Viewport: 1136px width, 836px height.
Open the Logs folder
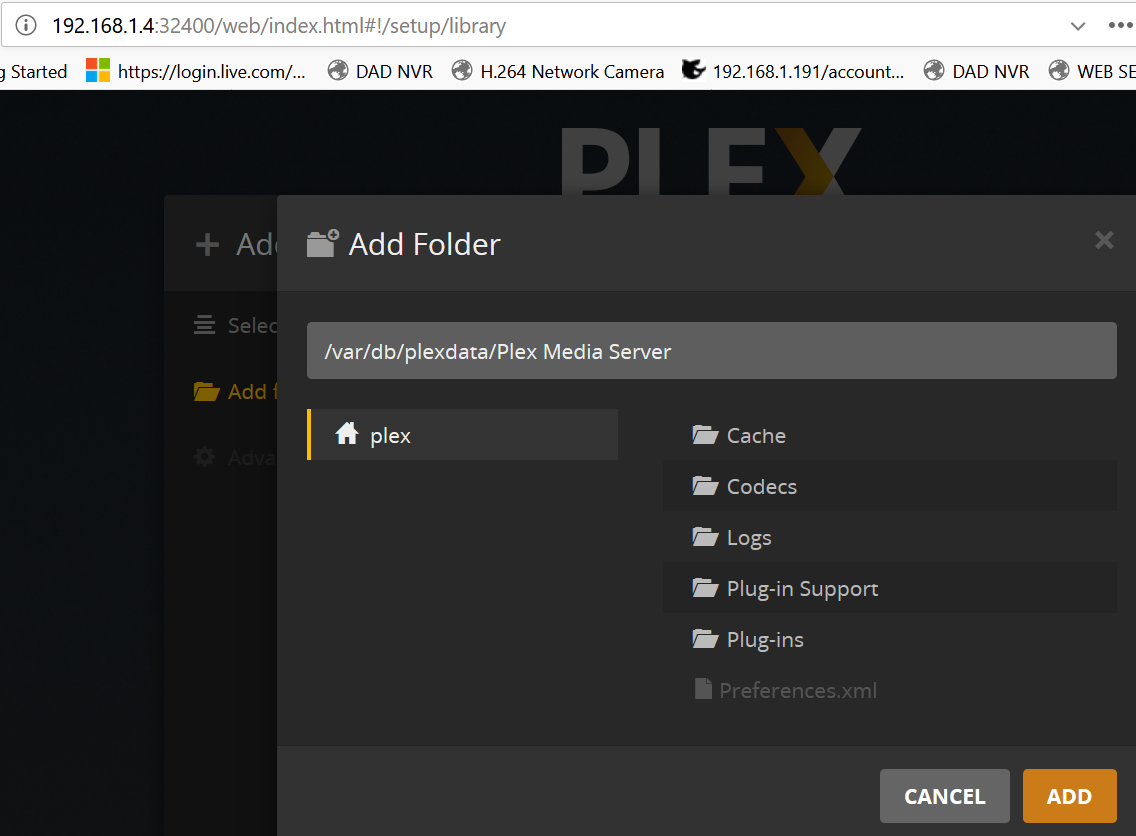coord(890,538)
